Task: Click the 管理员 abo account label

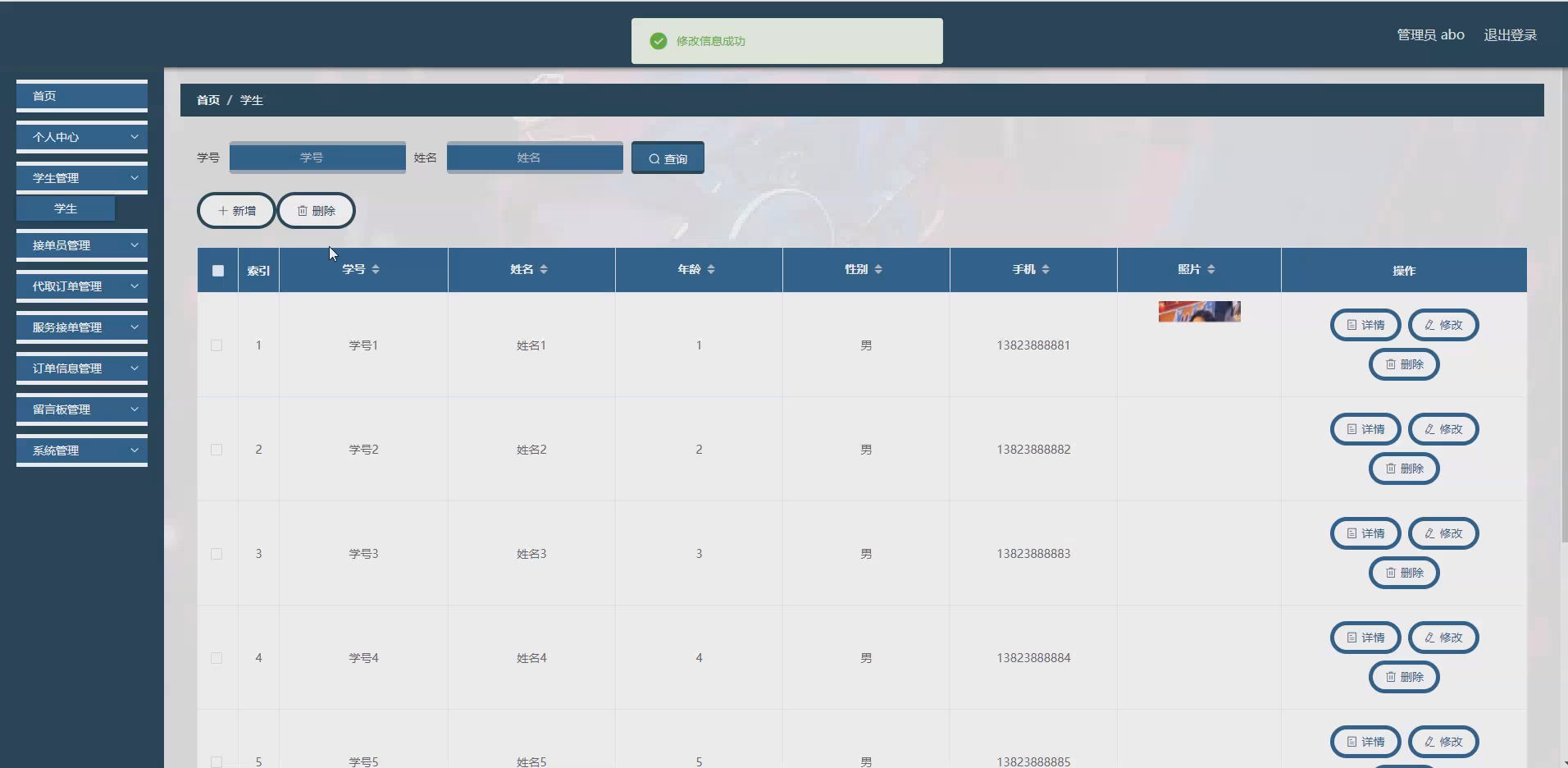Action: 1430,35
